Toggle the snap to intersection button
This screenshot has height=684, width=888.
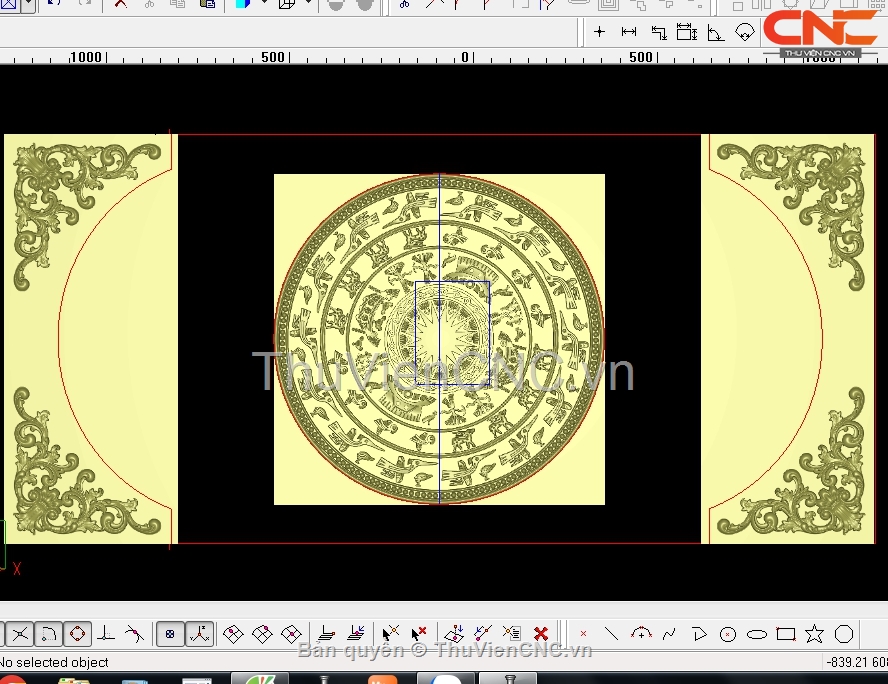click(x=20, y=634)
